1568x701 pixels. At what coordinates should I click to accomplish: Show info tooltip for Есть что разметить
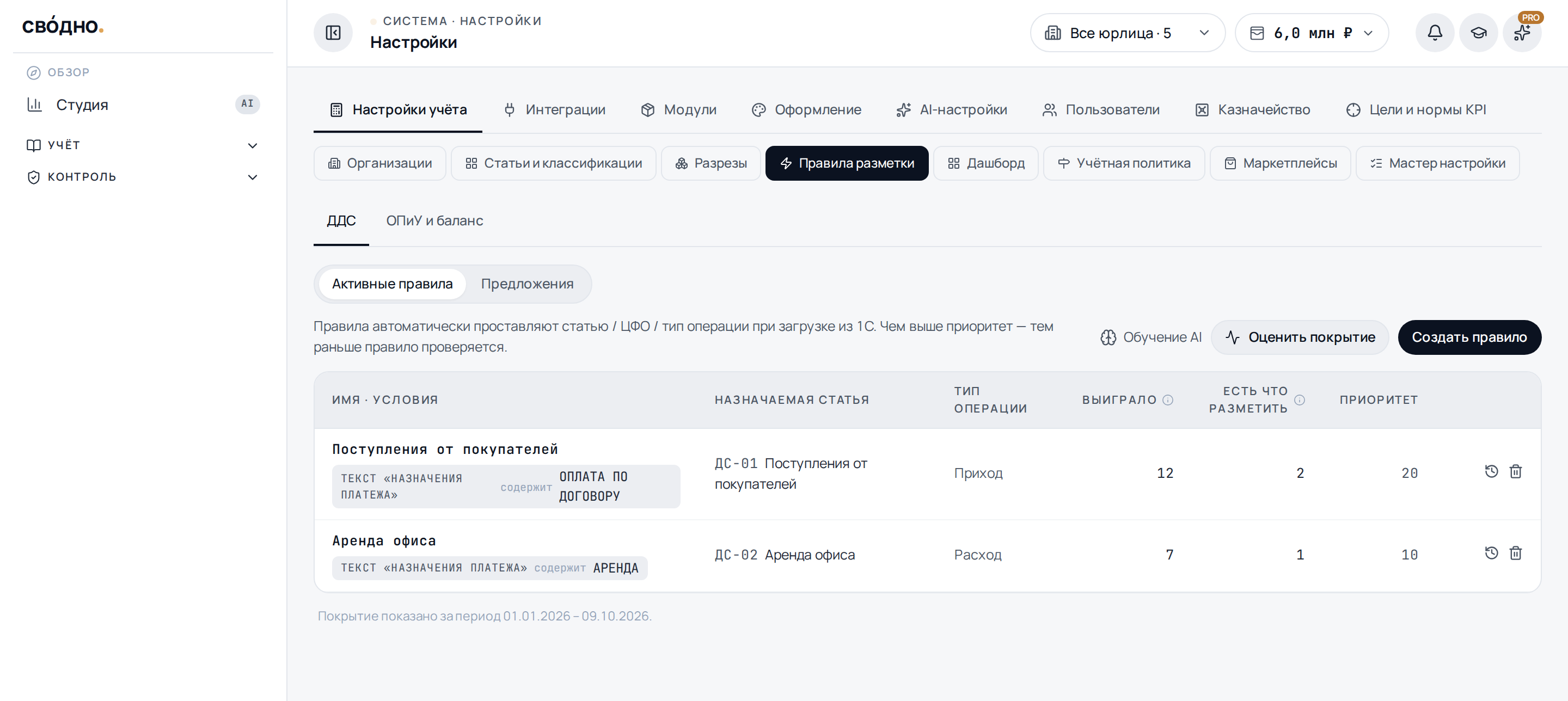(1300, 400)
